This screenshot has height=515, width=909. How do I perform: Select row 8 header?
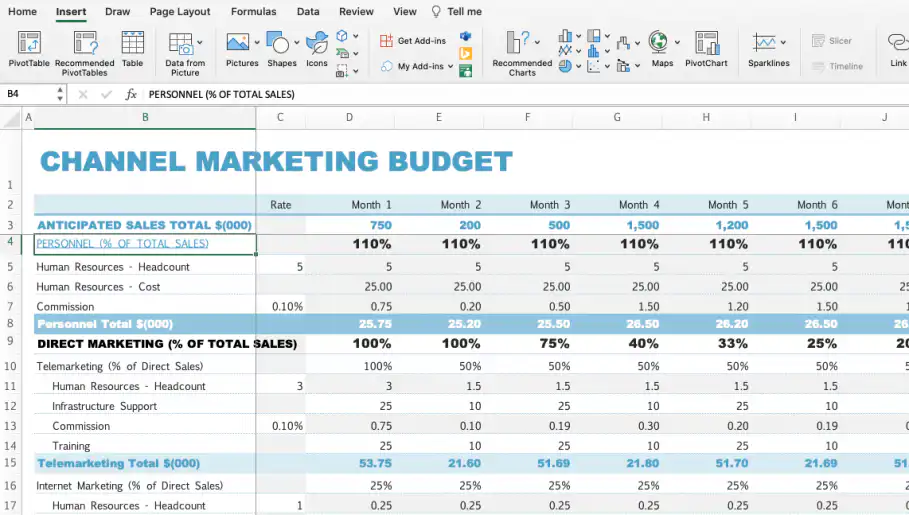[10, 324]
